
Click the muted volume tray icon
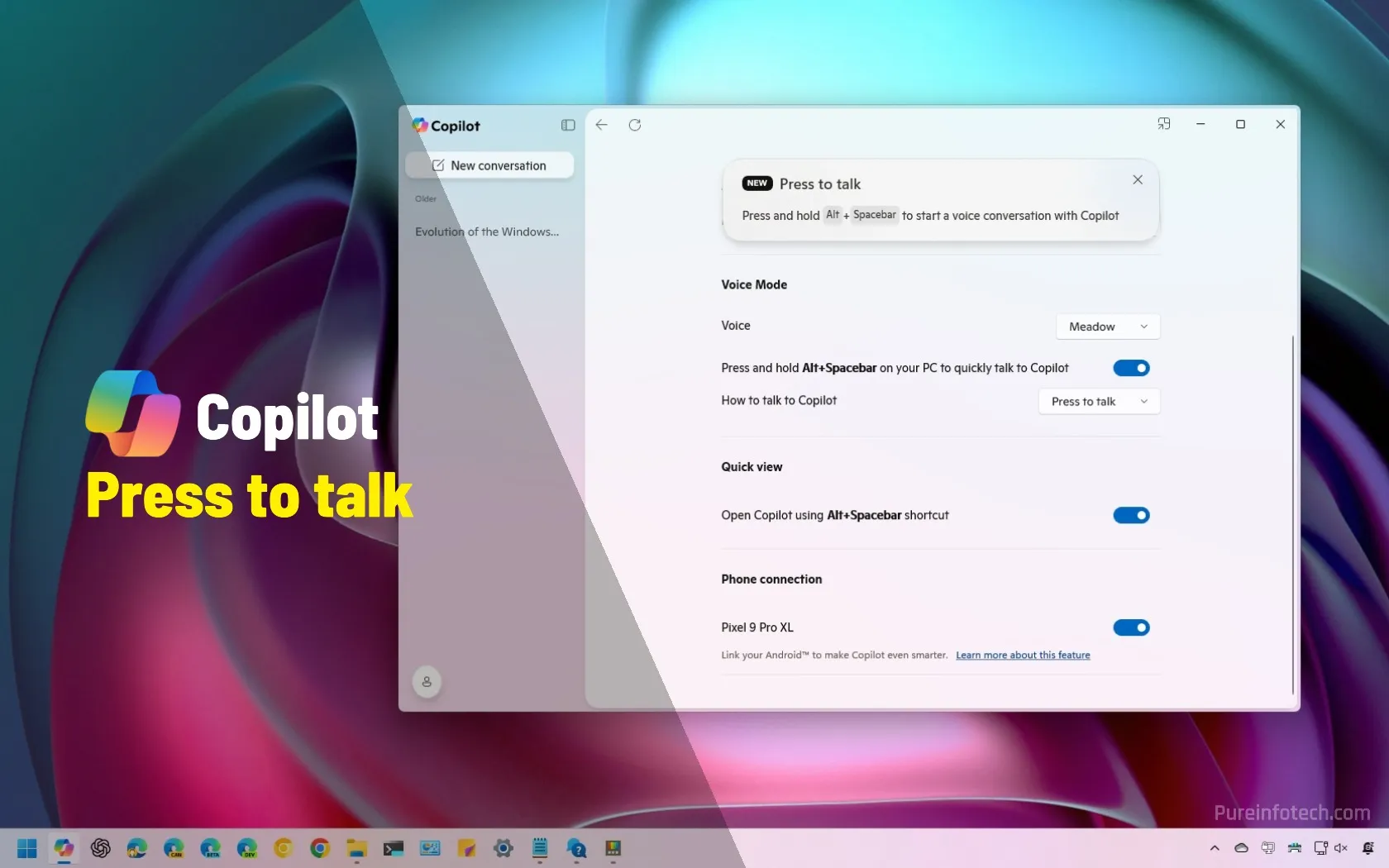[1341, 848]
